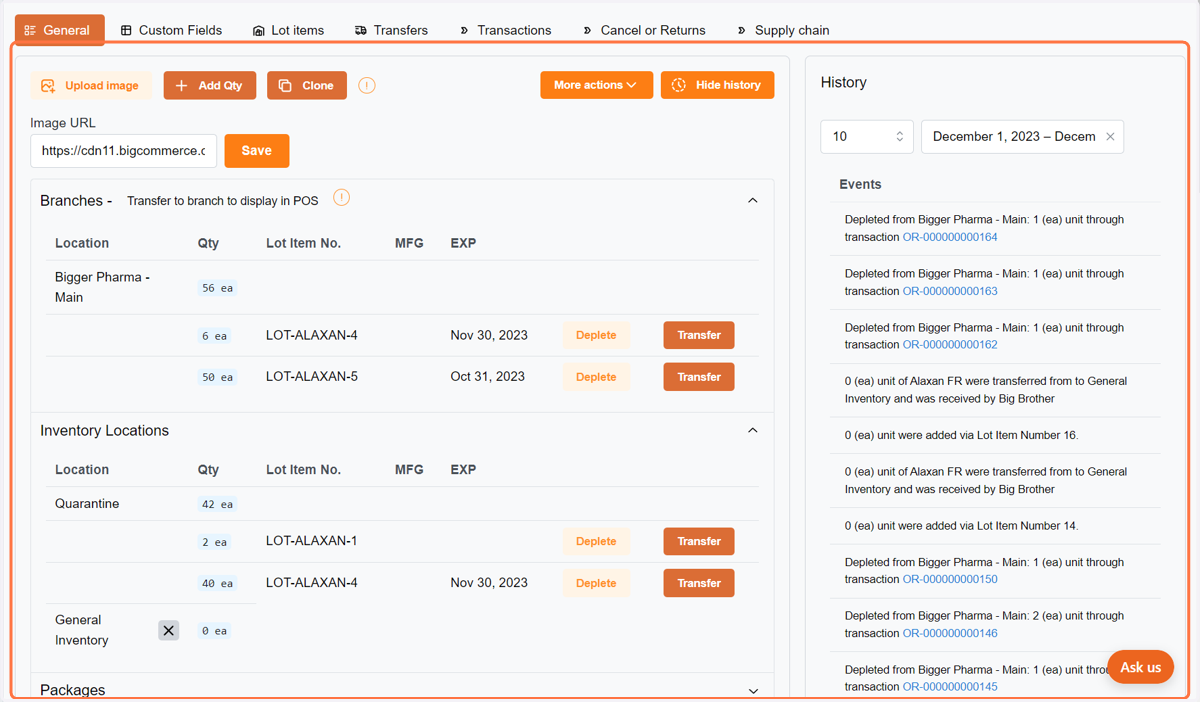The width and height of the screenshot is (1200, 702).
Task: Click the plus icon in Add Qty
Action: coord(181,86)
